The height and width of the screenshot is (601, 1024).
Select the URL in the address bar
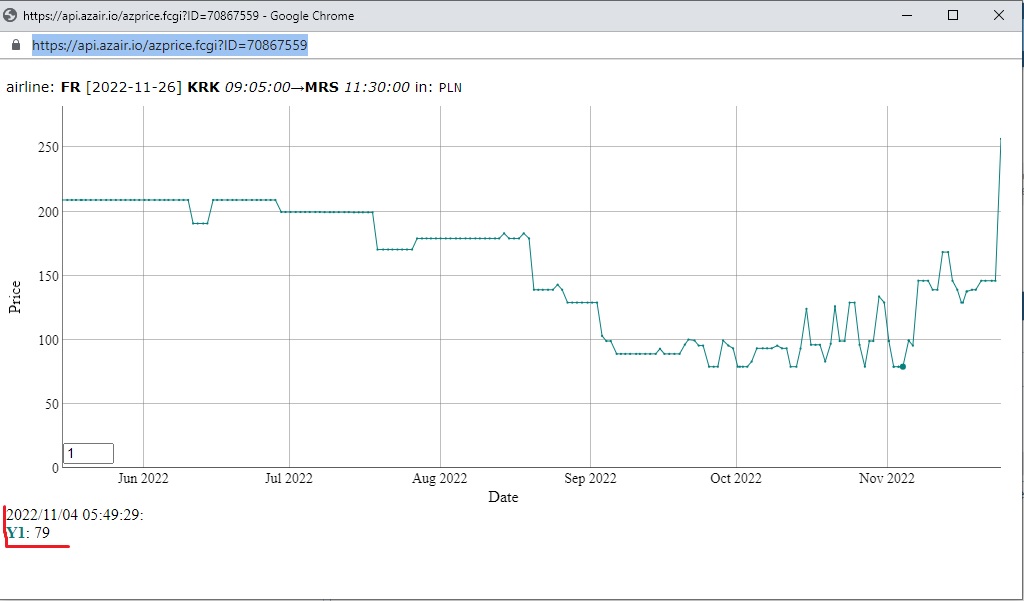(170, 45)
